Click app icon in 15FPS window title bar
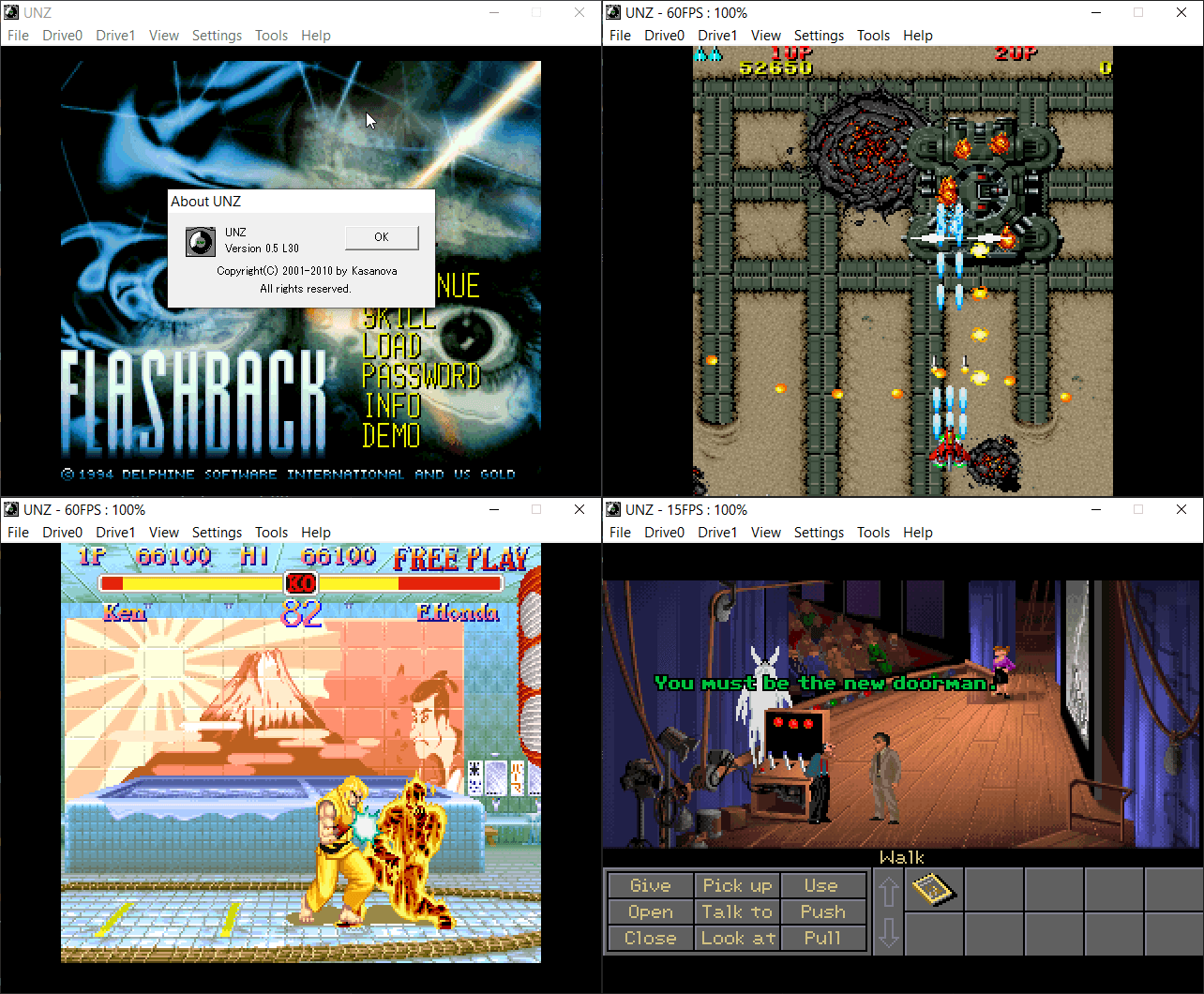This screenshot has height=994, width=1204. (613, 509)
